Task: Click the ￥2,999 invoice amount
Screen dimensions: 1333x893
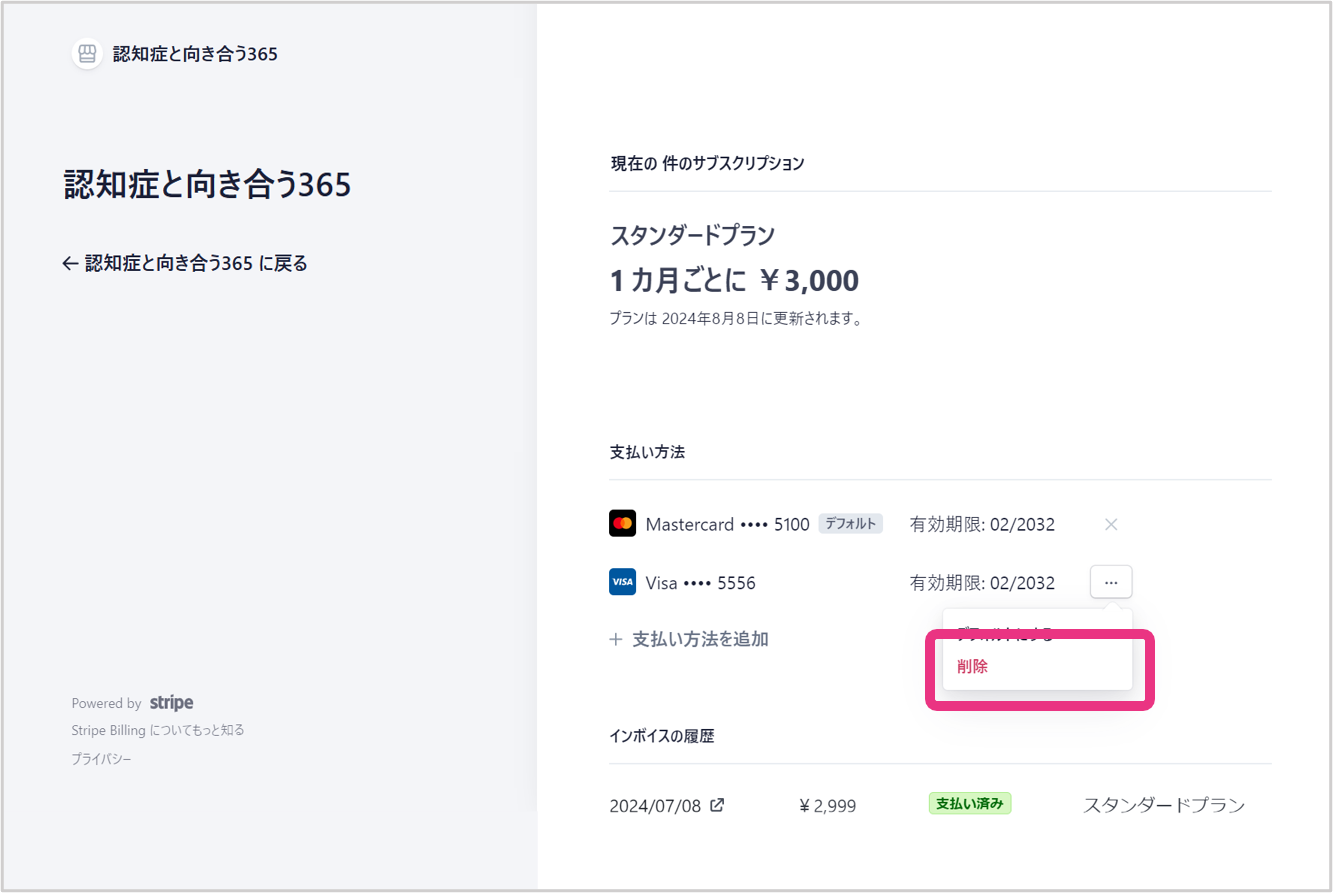Action: 827,806
